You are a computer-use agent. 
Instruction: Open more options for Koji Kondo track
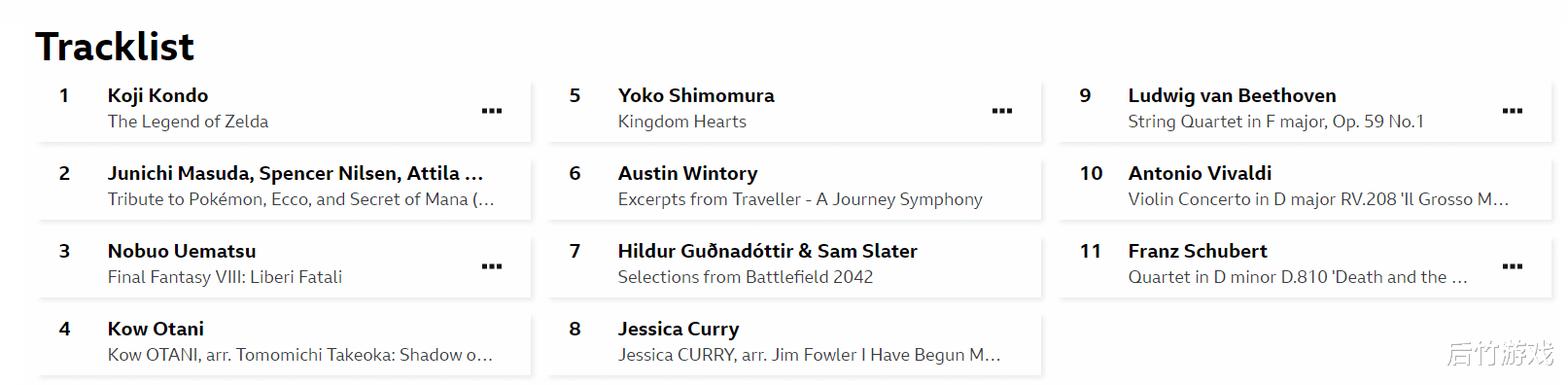[x=492, y=111]
